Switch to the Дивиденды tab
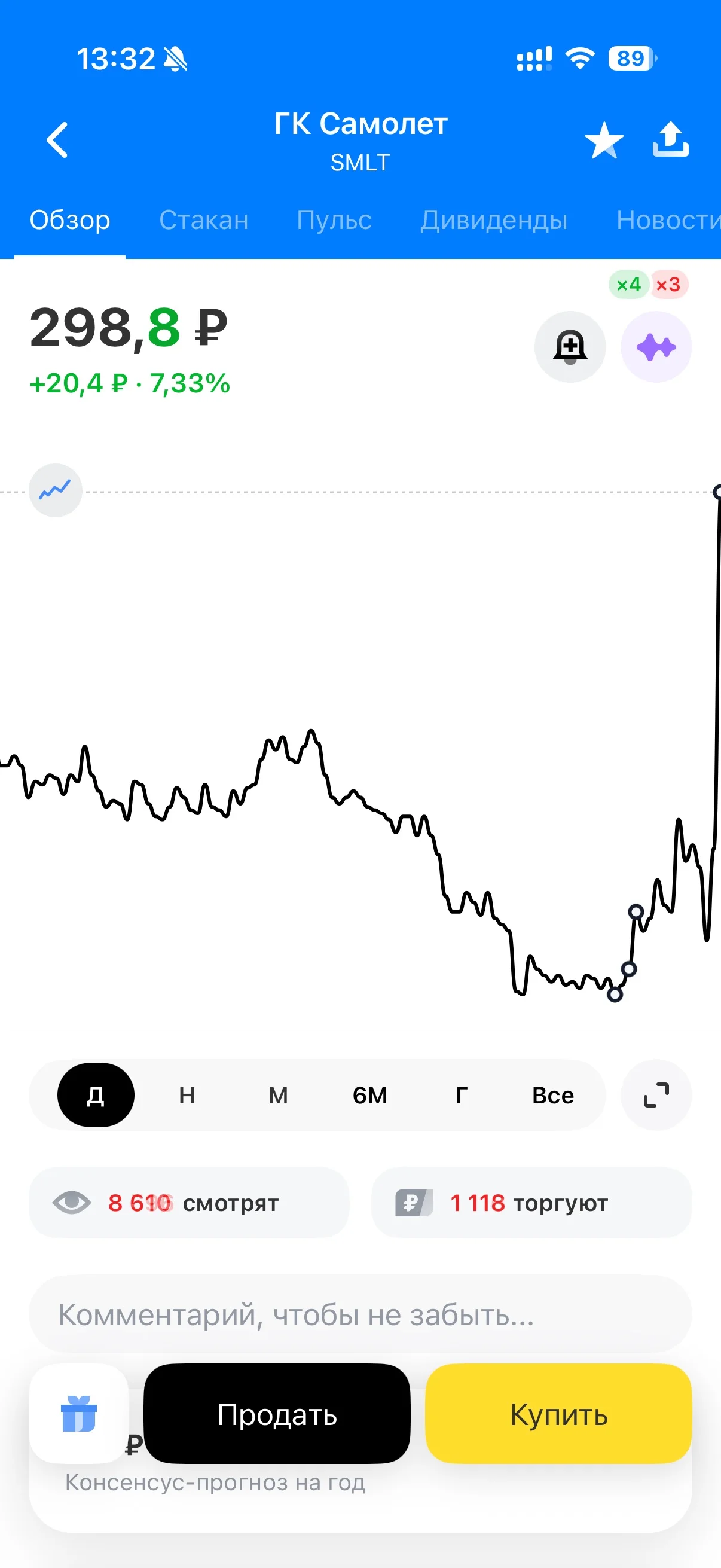Screen dimensions: 721x1568 (493, 219)
